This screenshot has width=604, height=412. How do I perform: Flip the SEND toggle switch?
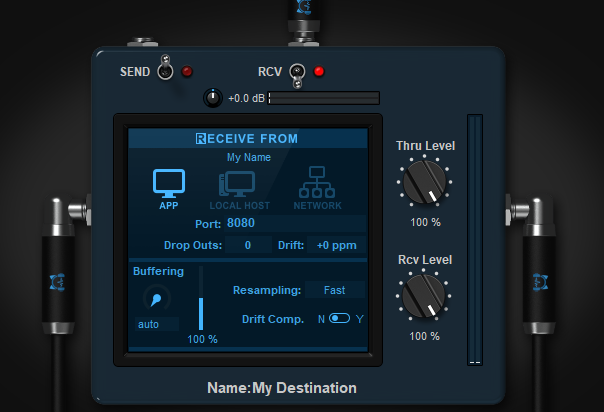[x=165, y=68]
